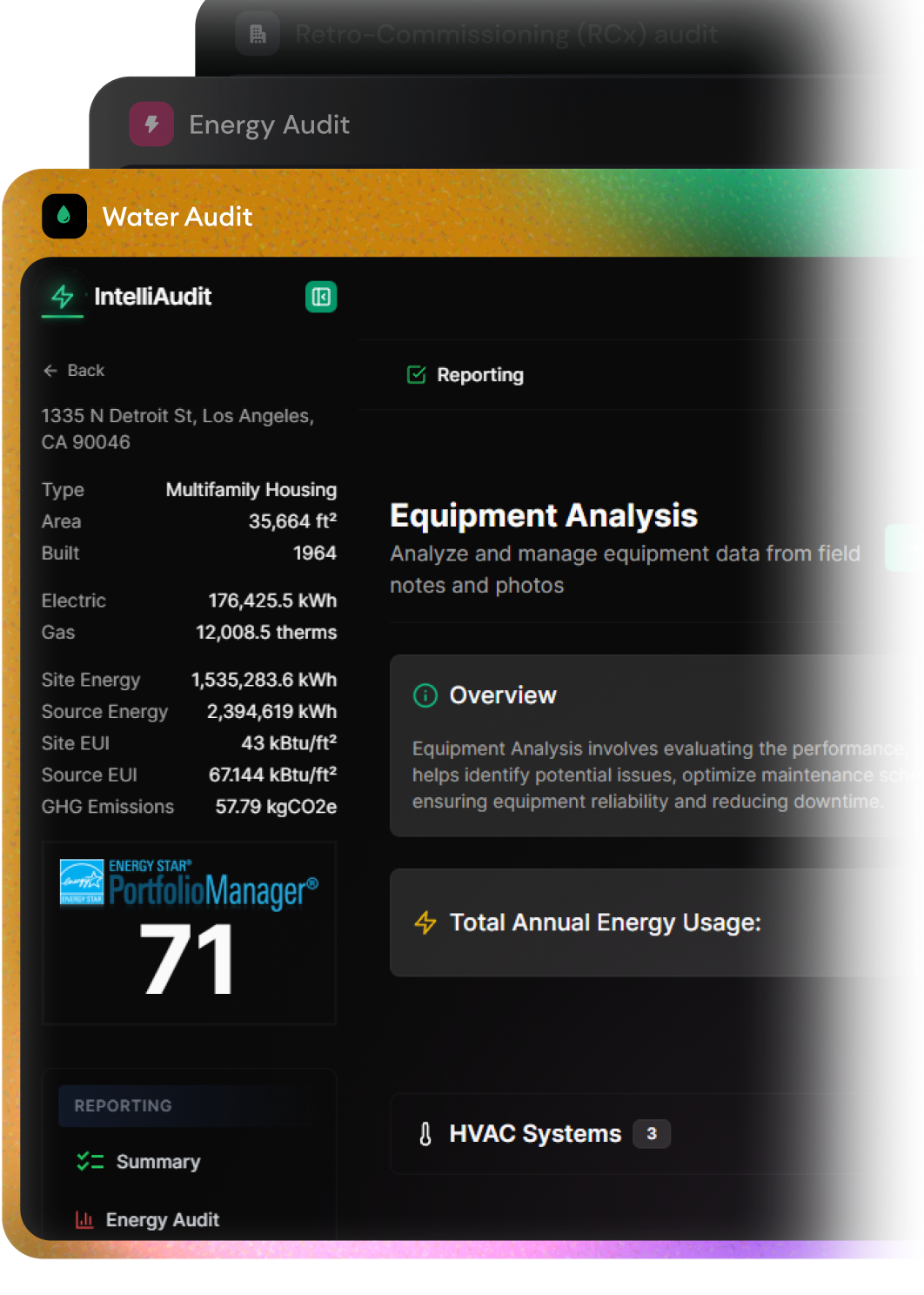Click the Water Audit droplet icon
This screenshot has height=1295, width=924.
[x=64, y=217]
